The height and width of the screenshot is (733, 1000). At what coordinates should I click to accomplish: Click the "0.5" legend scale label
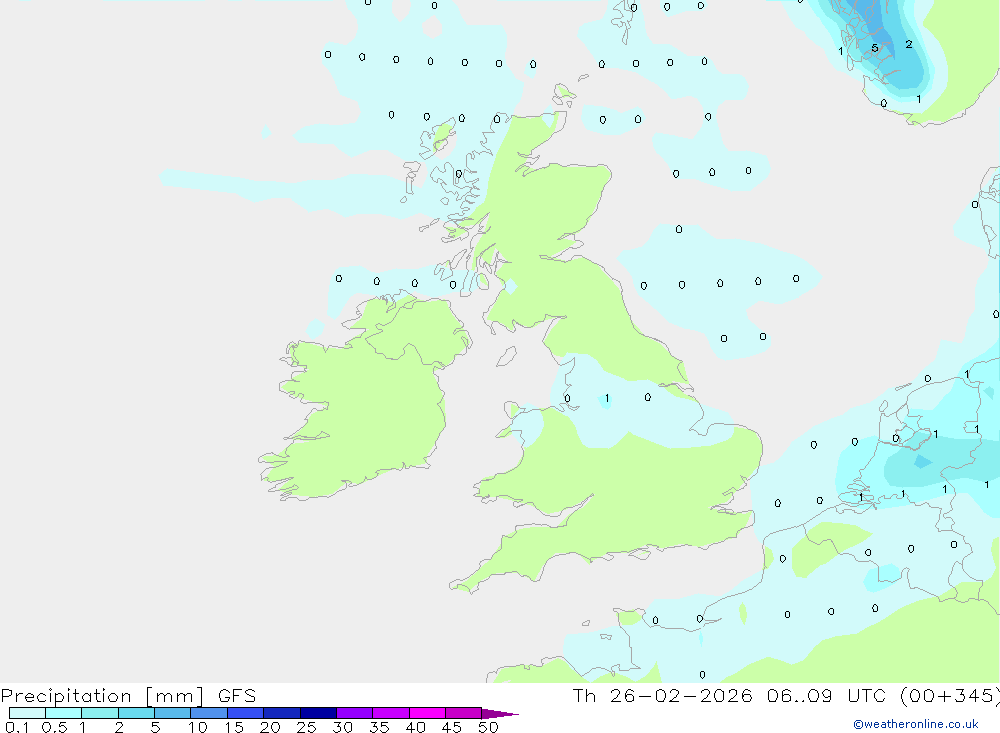[54, 727]
